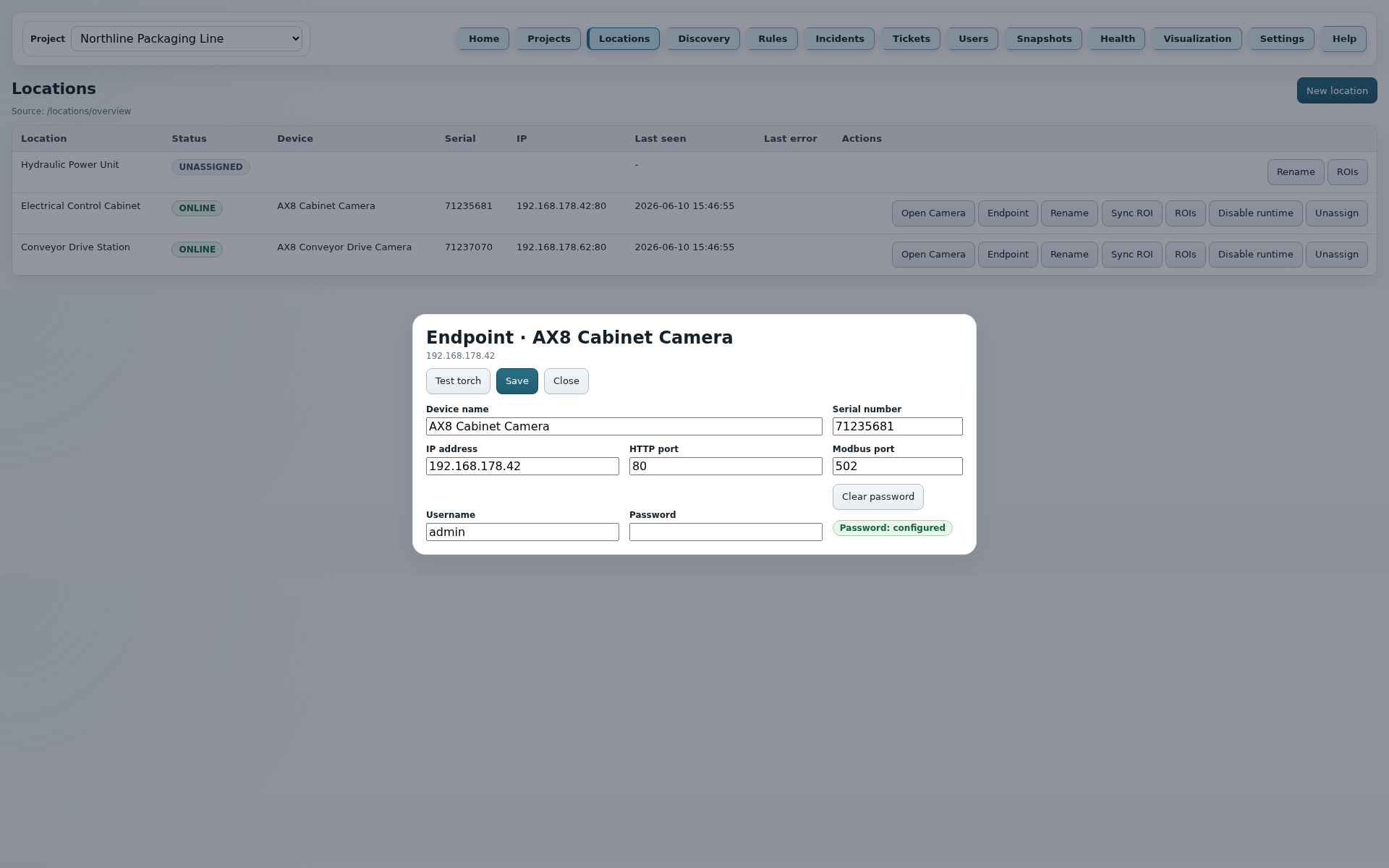Go to the Home page

pos(483,39)
